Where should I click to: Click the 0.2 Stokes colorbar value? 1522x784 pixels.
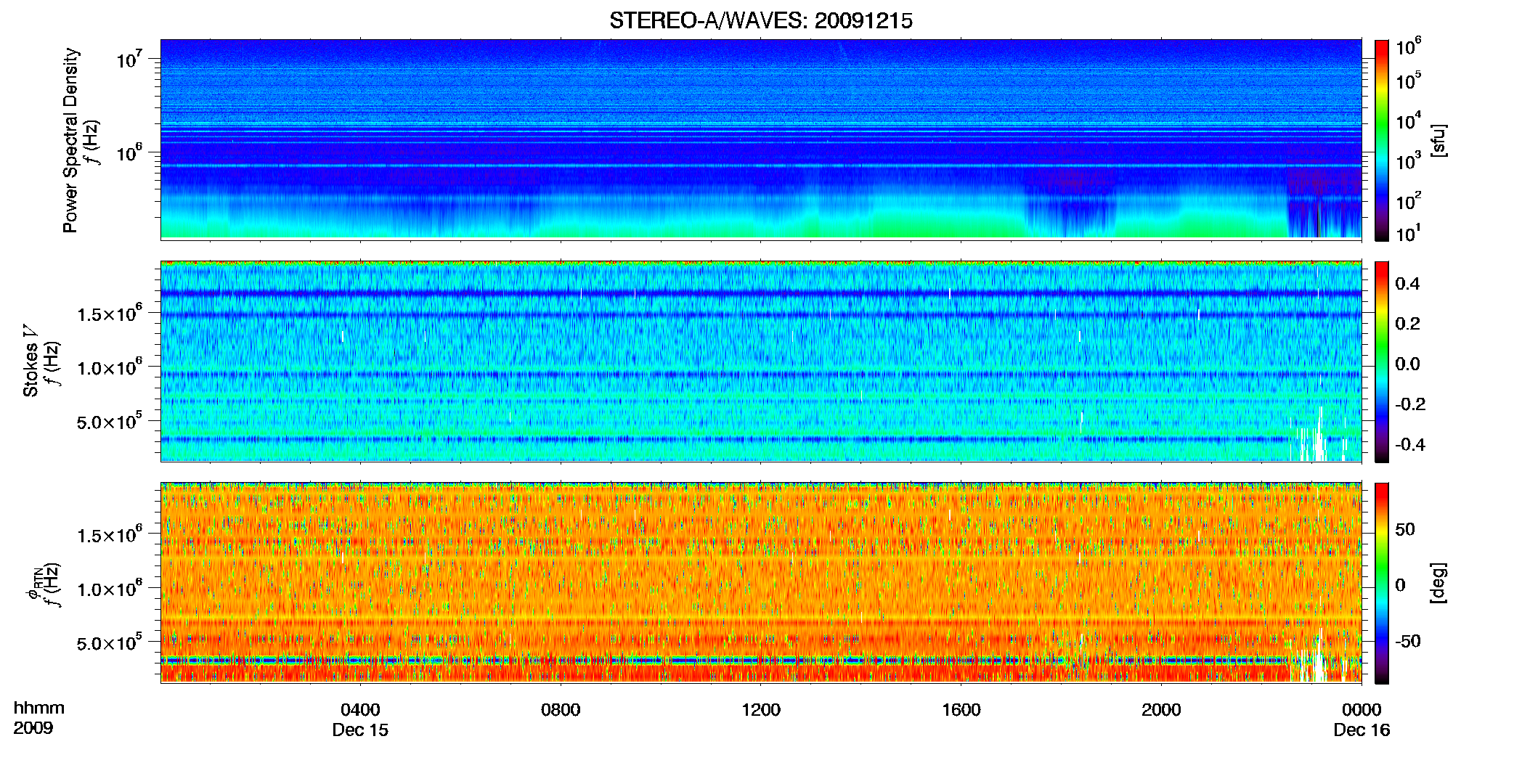pos(1407,324)
